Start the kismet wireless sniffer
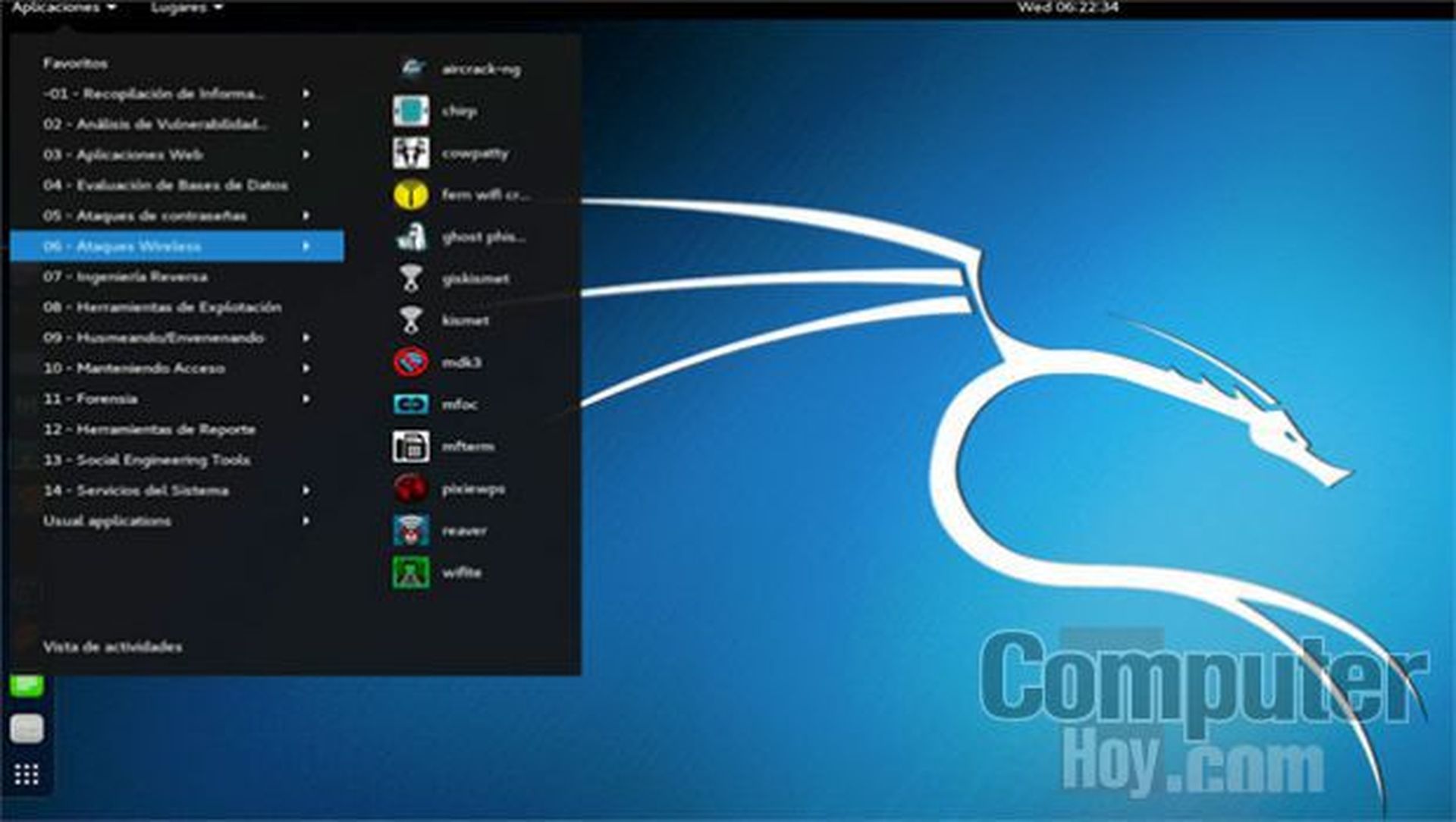Viewport: 1456px width, 822px height. 466,319
